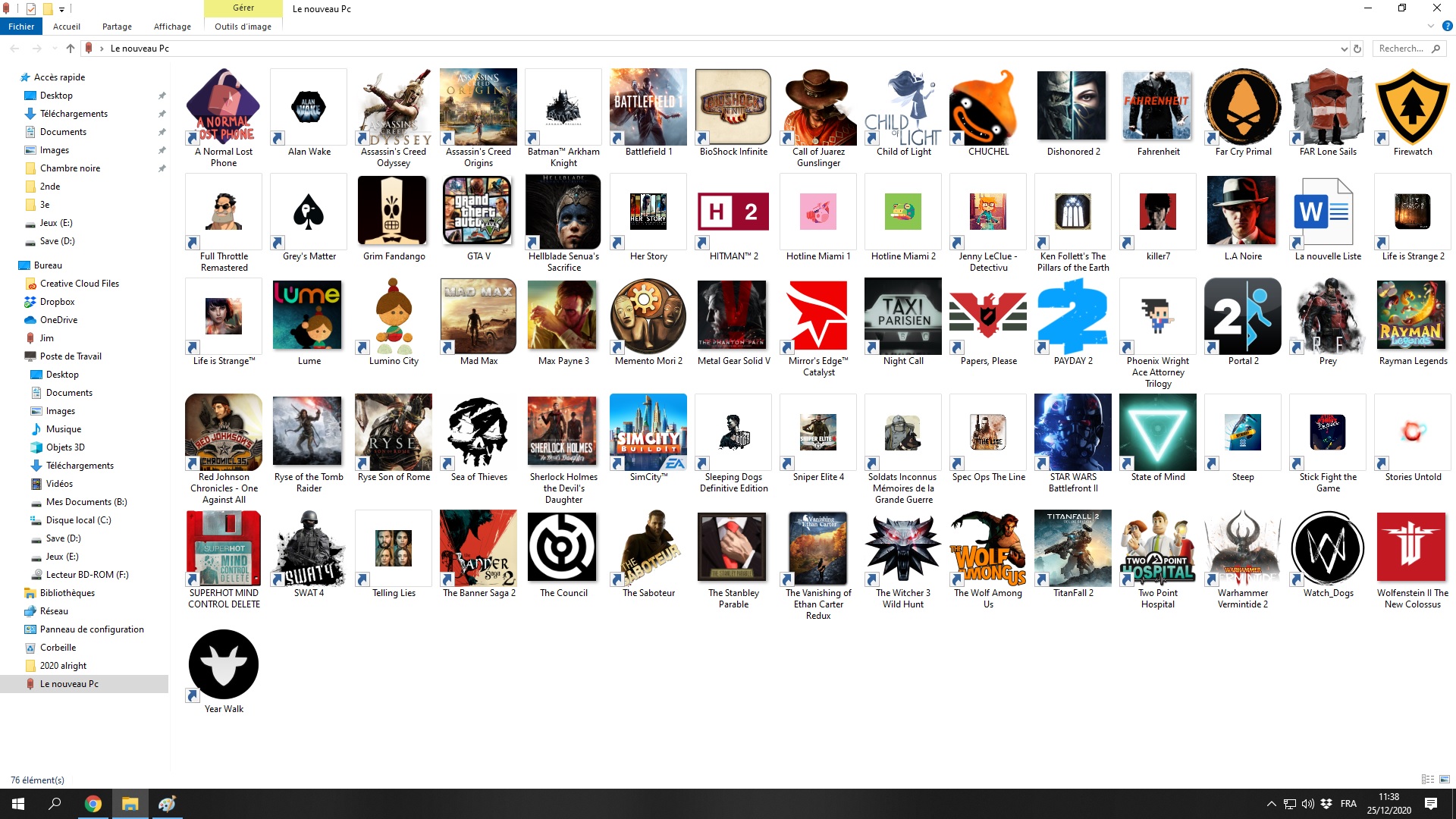This screenshot has width=1456, height=819.
Task: Expand the ribbon chevron
Action: [x=1430, y=27]
